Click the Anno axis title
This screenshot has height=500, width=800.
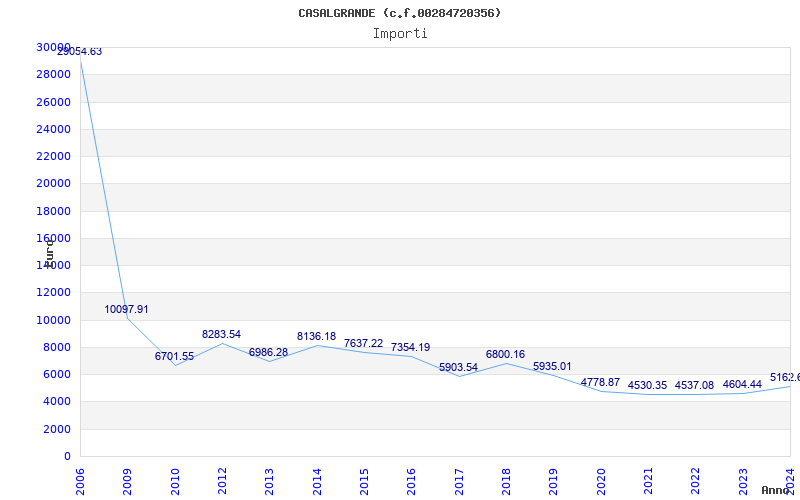(x=775, y=490)
